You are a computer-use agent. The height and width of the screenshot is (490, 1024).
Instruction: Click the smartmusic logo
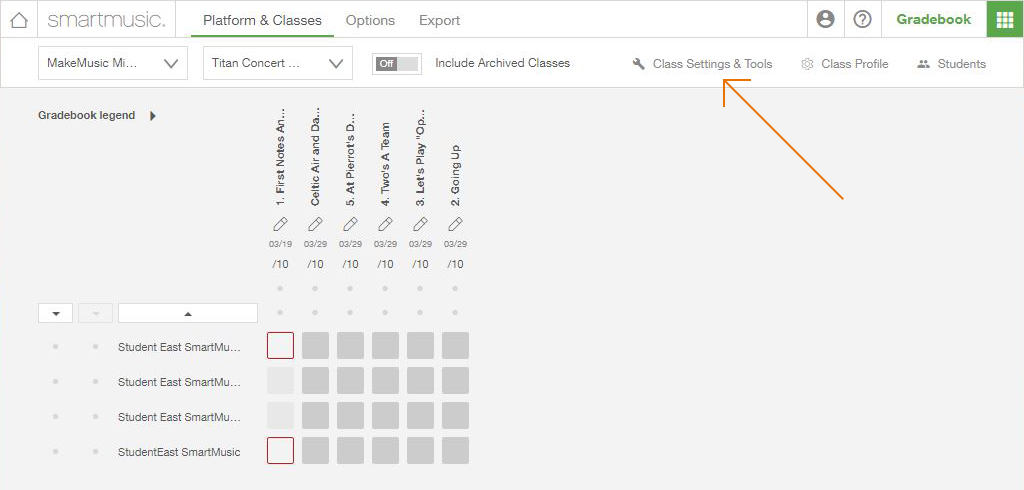pos(106,20)
